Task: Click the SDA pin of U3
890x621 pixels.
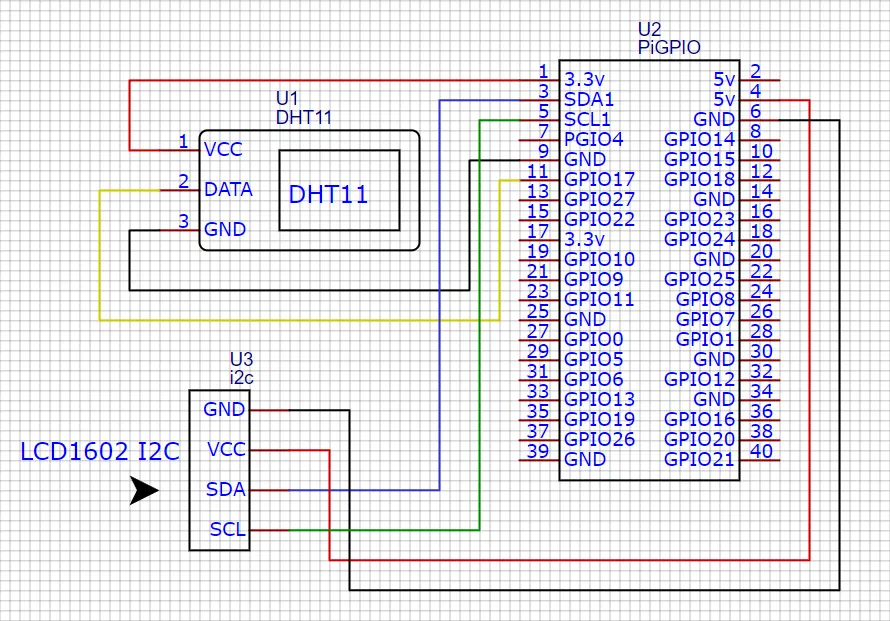Action: click(x=224, y=489)
